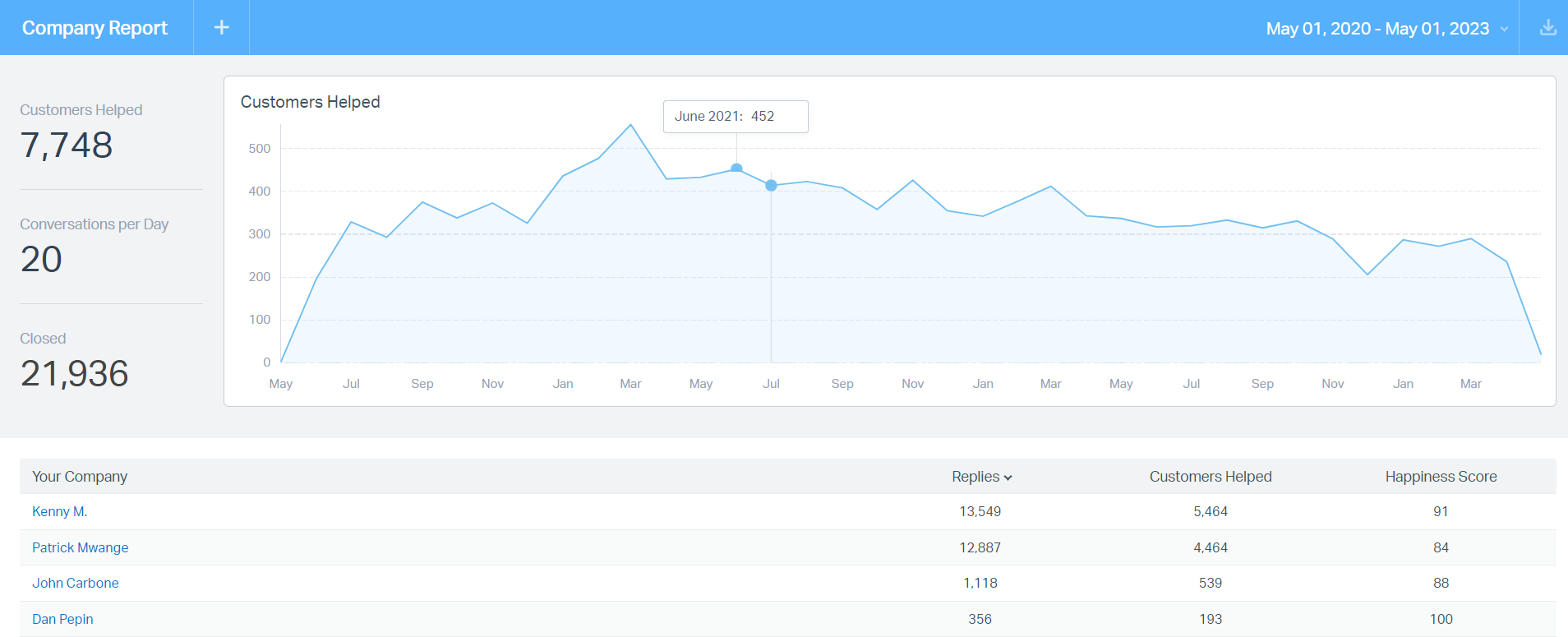
Task: Open Kenny M. user report
Action: 60,511
